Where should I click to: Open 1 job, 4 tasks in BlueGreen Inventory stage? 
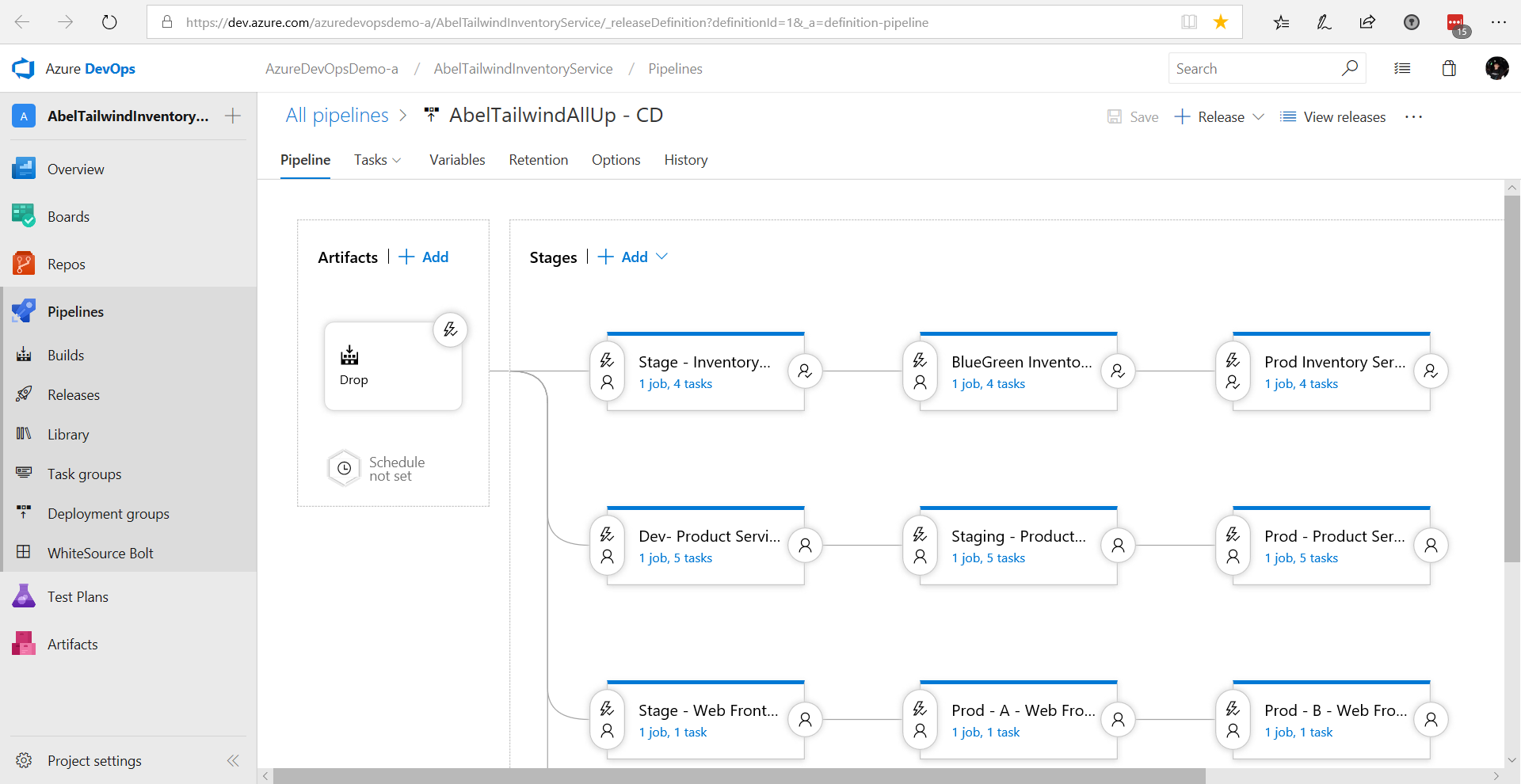989,384
